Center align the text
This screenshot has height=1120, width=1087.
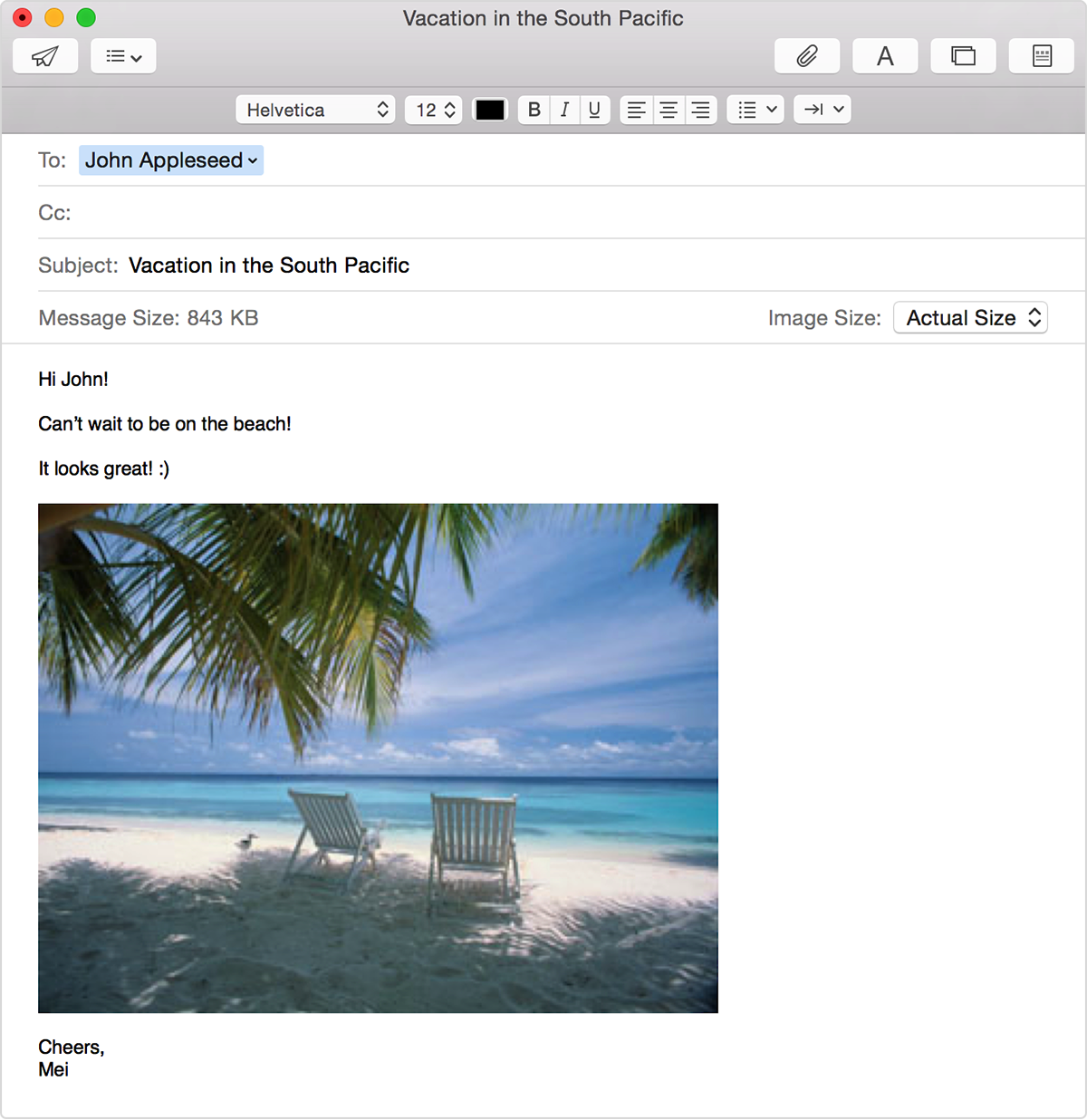(x=669, y=110)
